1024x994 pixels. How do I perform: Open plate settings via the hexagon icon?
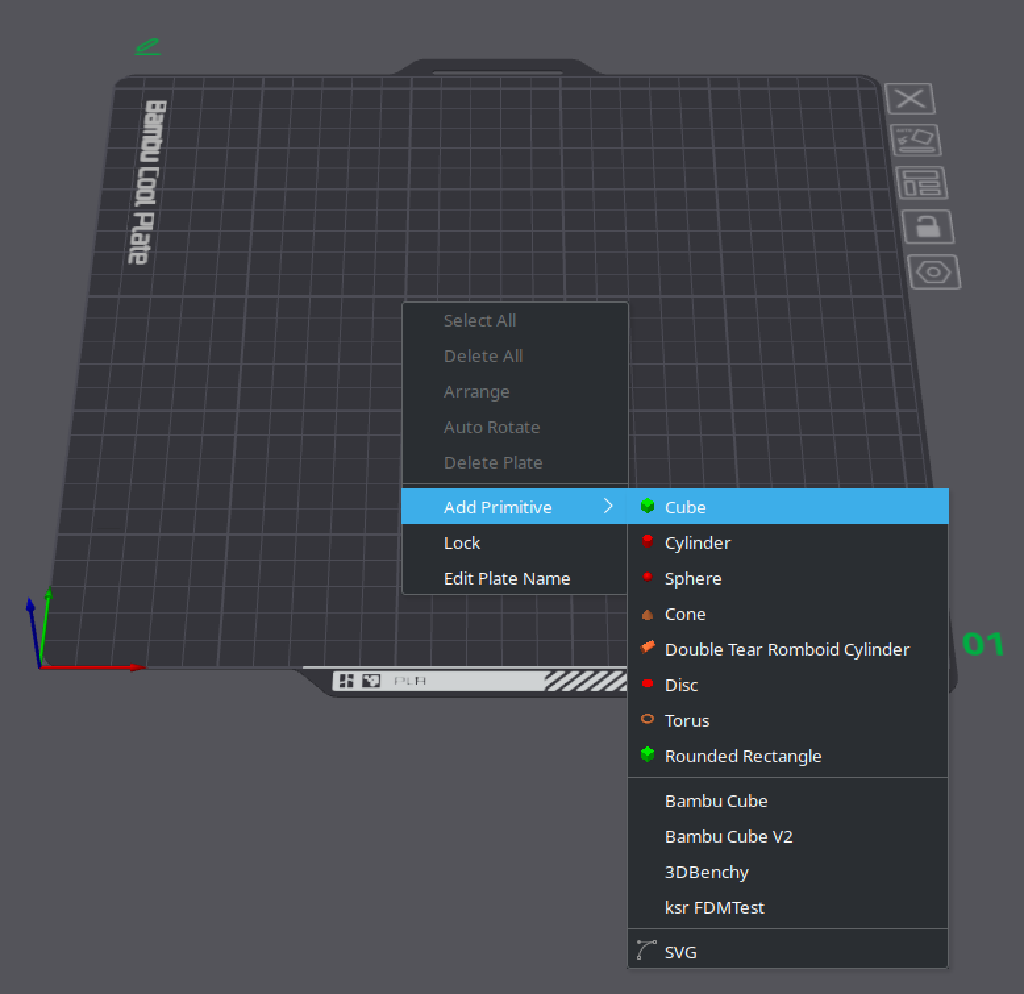point(935,271)
